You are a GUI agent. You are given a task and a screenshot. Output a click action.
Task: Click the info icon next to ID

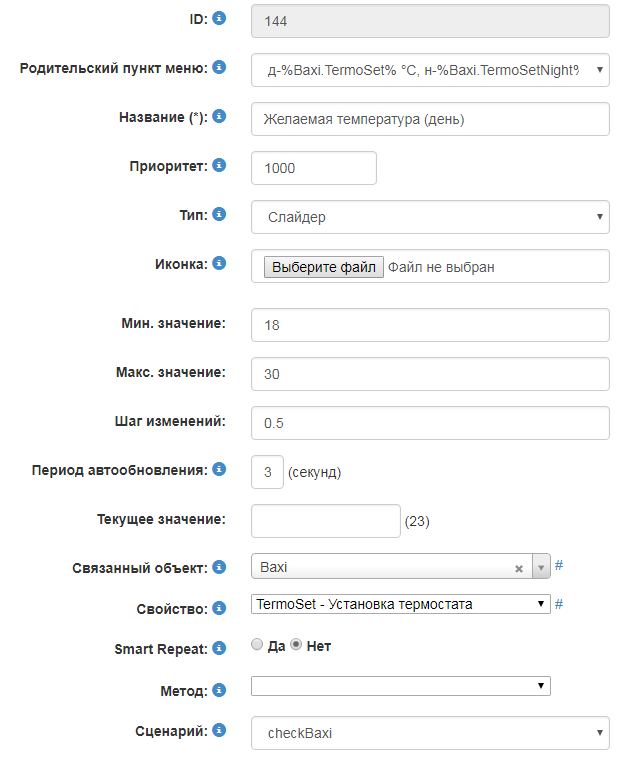click(x=219, y=17)
